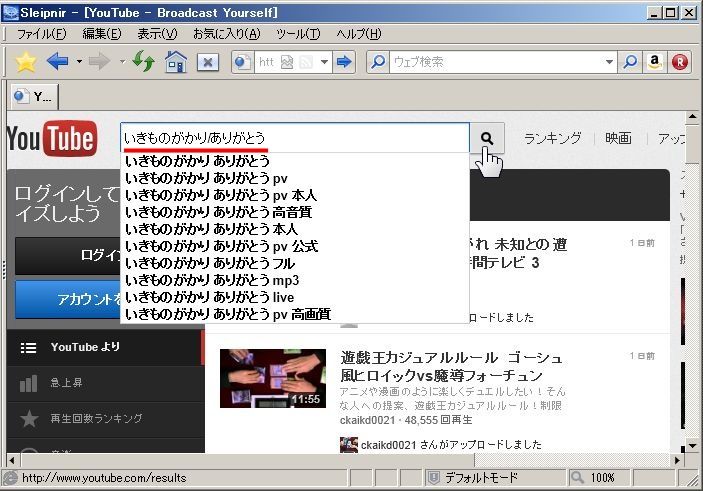Expand the address bar dropdown arrow
The height and width of the screenshot is (491, 703).
[x=324, y=62]
